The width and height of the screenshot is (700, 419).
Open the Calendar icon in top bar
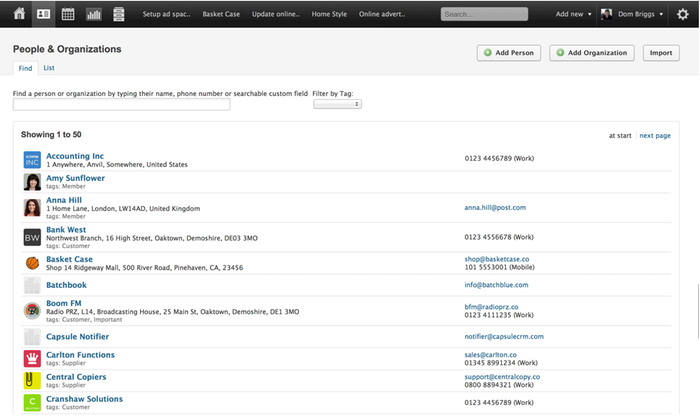click(x=68, y=14)
